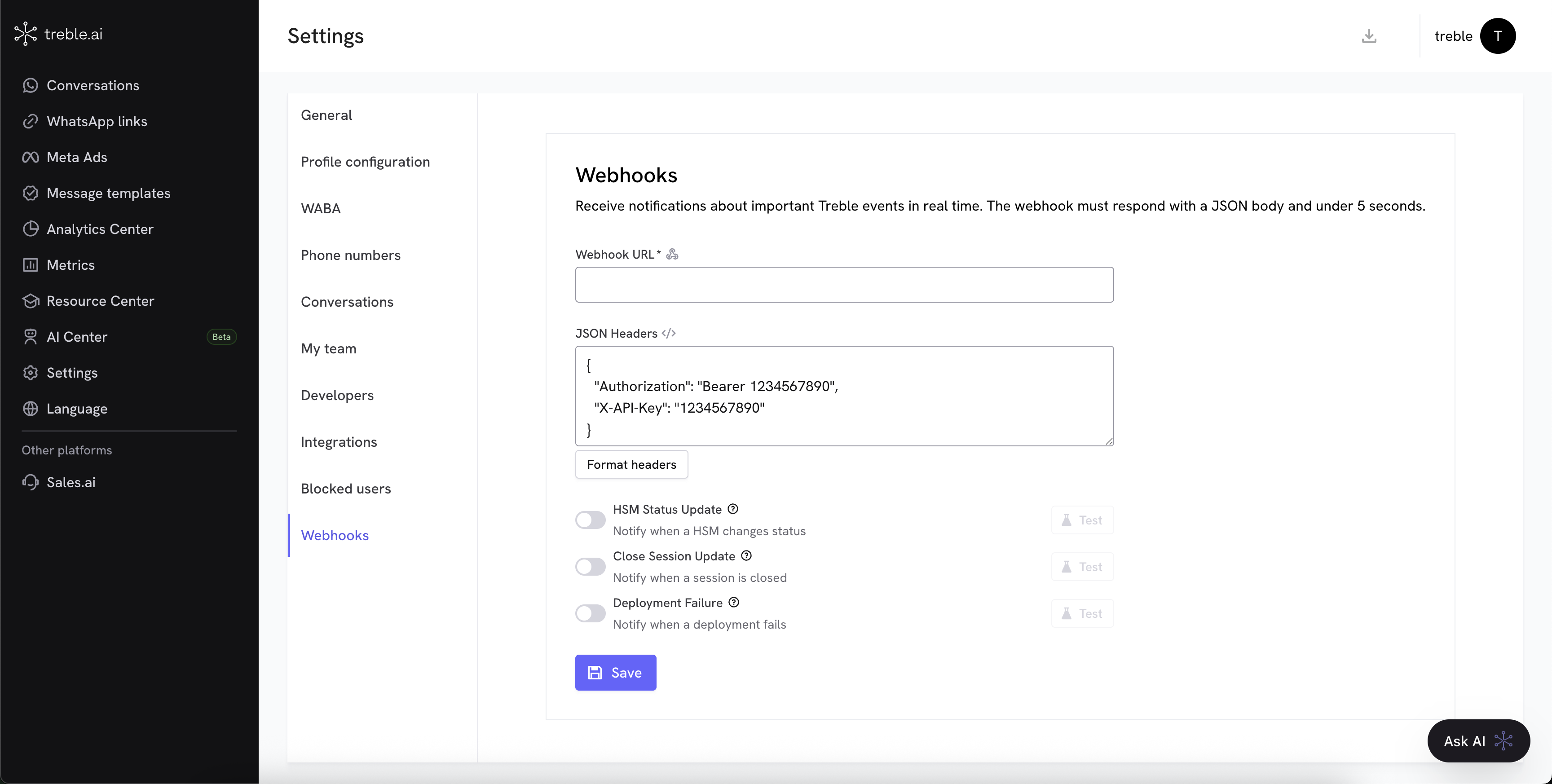Click into the Webhook URL input field
This screenshot has width=1552, height=784.
pyautogui.click(x=843, y=285)
